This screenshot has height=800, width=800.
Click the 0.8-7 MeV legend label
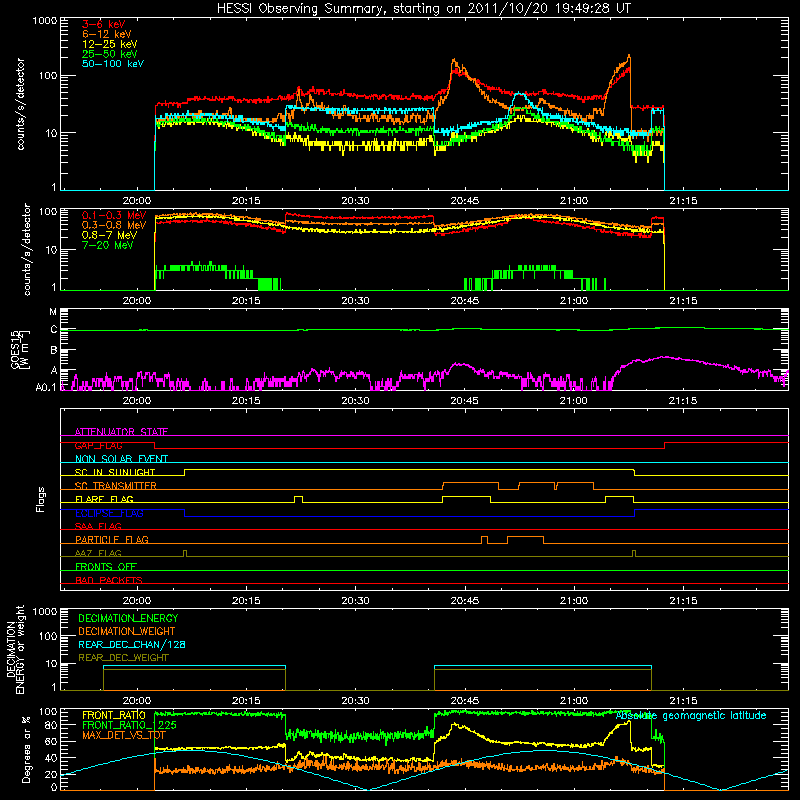[109, 235]
